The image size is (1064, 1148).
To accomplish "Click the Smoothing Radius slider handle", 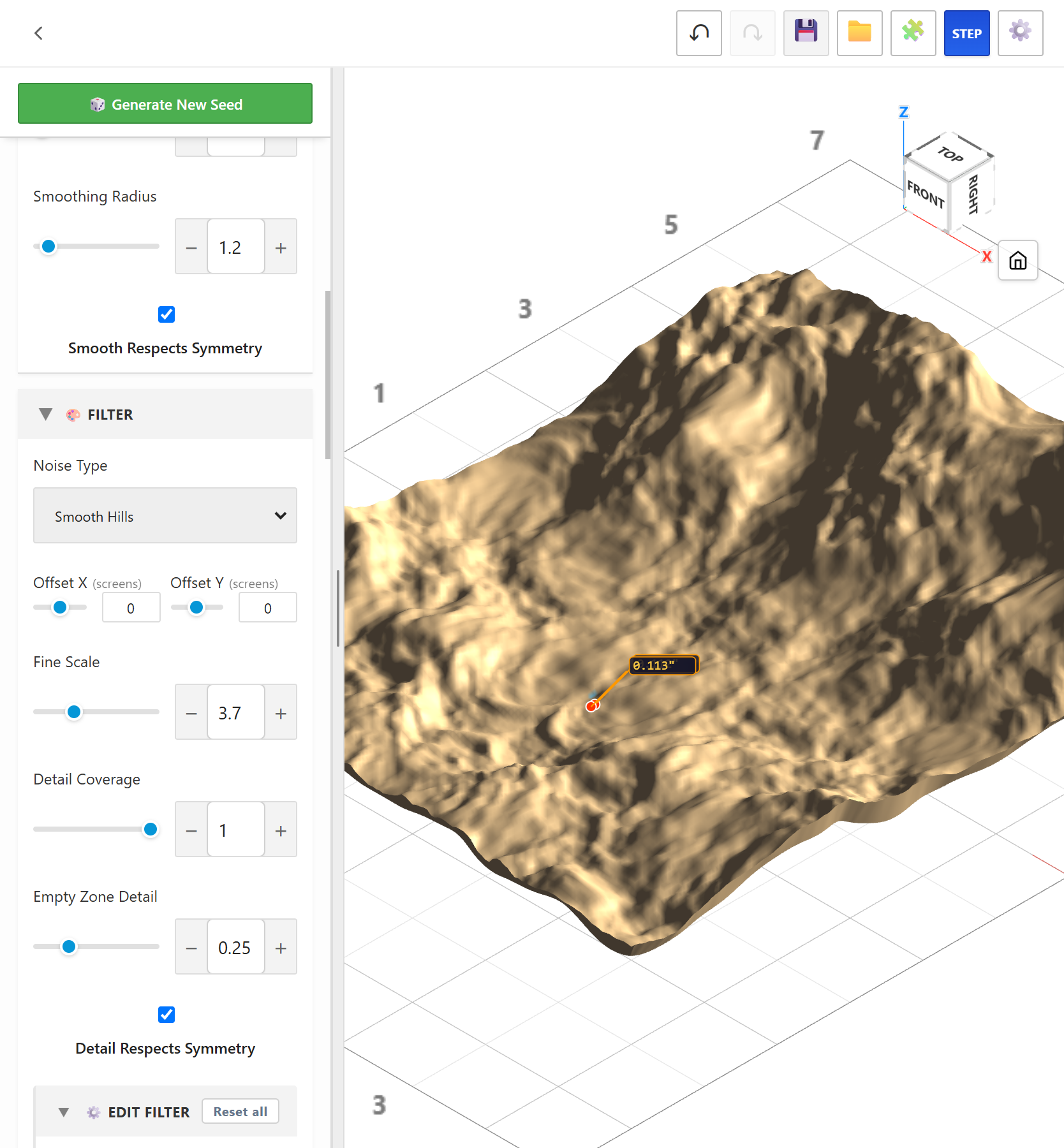I will pyautogui.click(x=48, y=246).
